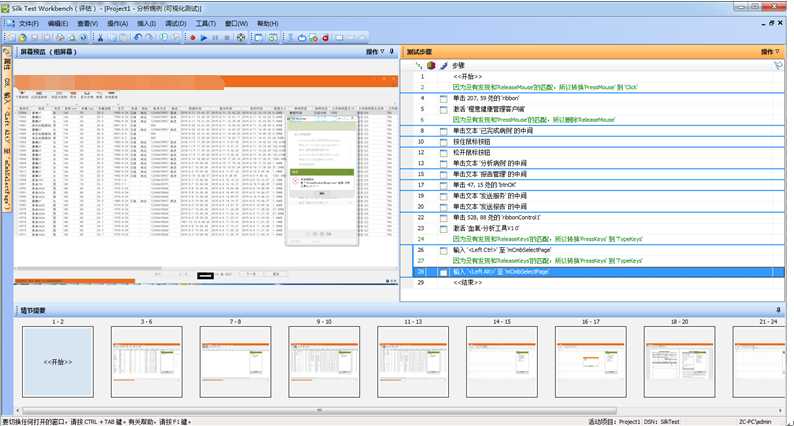The width and height of the screenshot is (794, 426).
Task: Click the screen preview horizontal scrollbar
Action: [x=89, y=268]
